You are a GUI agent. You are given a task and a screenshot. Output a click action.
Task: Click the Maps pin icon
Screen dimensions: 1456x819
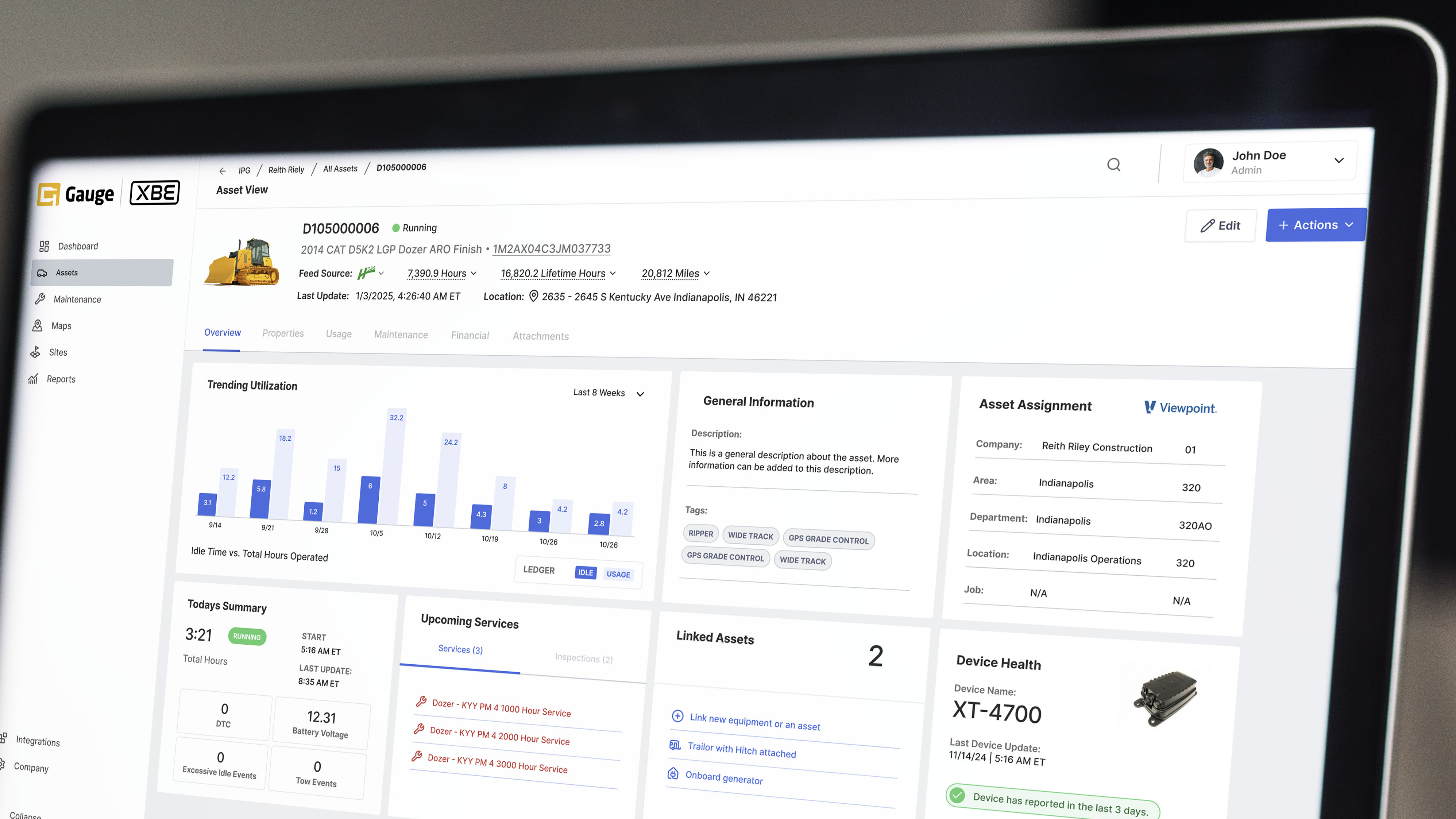click(37, 325)
